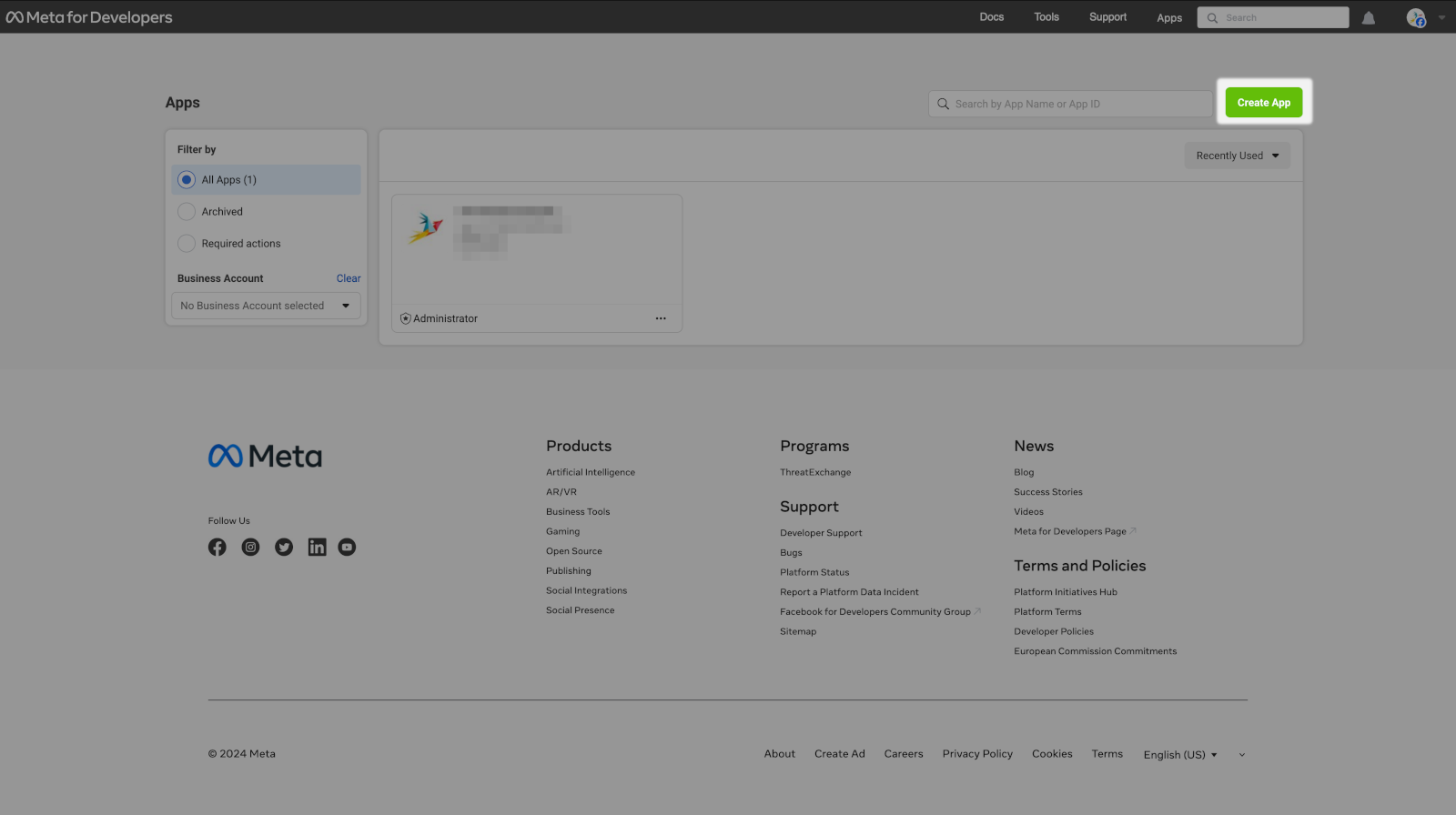Open the Support menu in header
Screen dimensions: 1456x815
tap(1107, 17)
